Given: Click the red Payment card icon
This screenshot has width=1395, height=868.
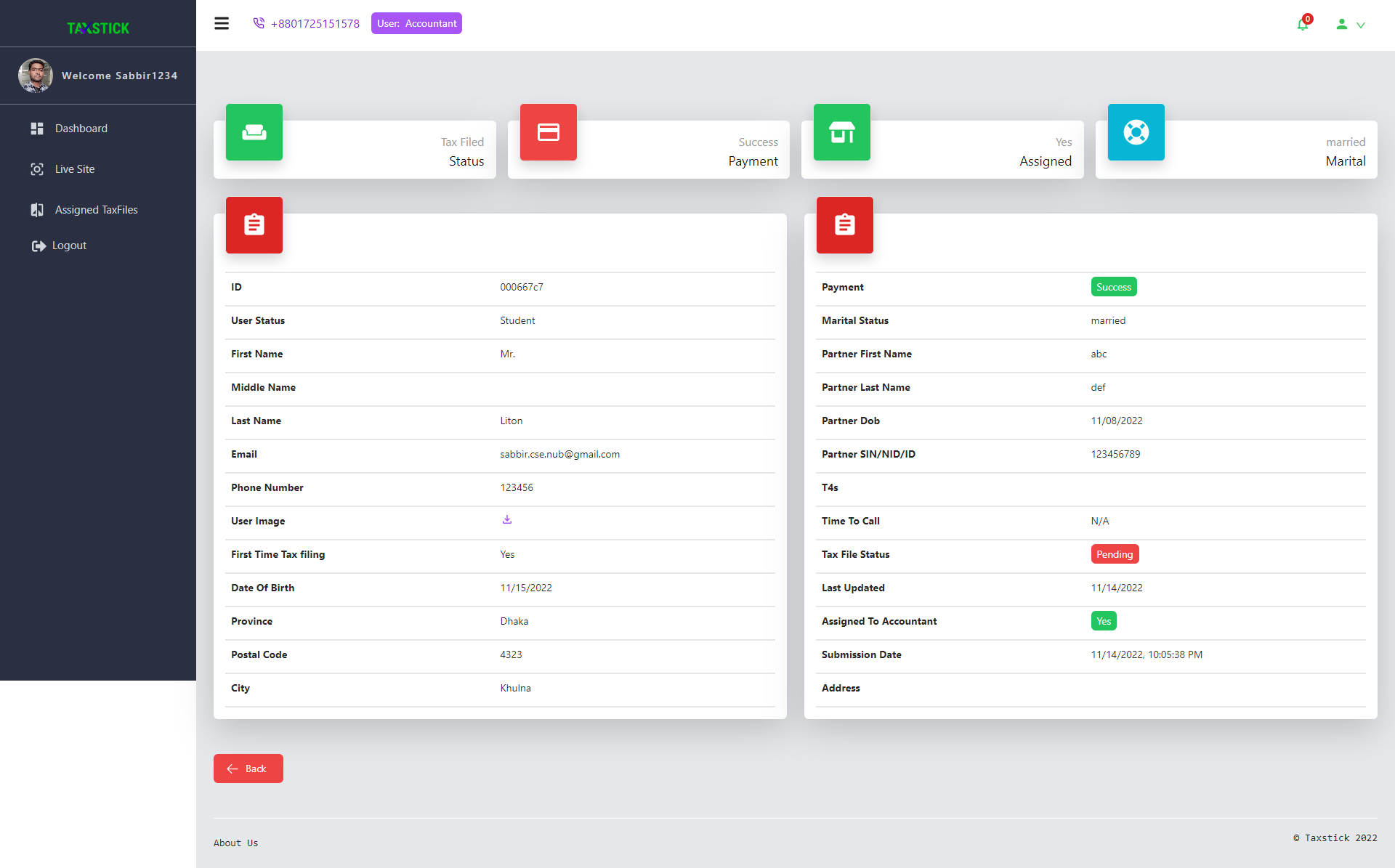Looking at the screenshot, I should point(548,132).
